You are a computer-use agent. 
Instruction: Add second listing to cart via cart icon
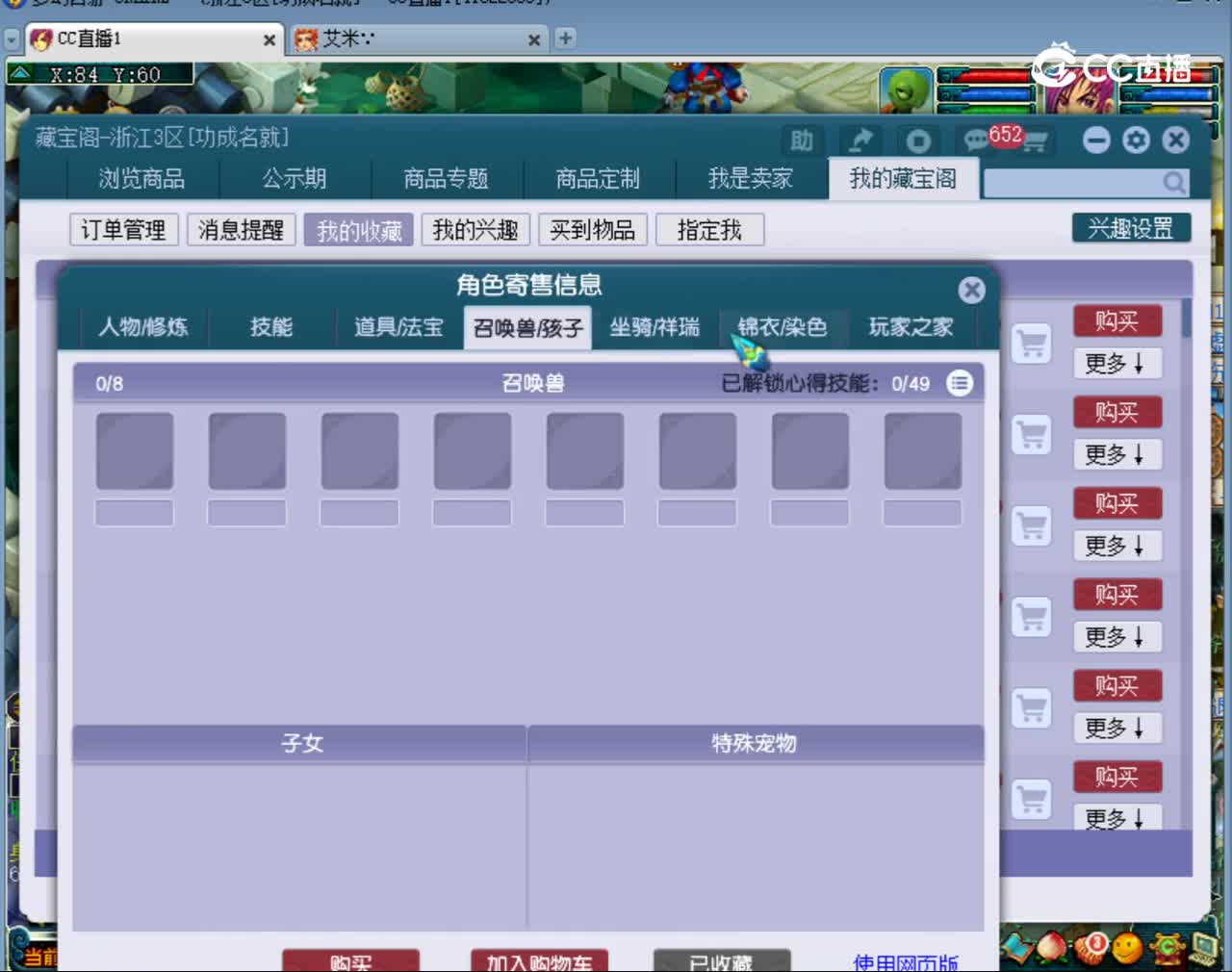coord(1032,435)
